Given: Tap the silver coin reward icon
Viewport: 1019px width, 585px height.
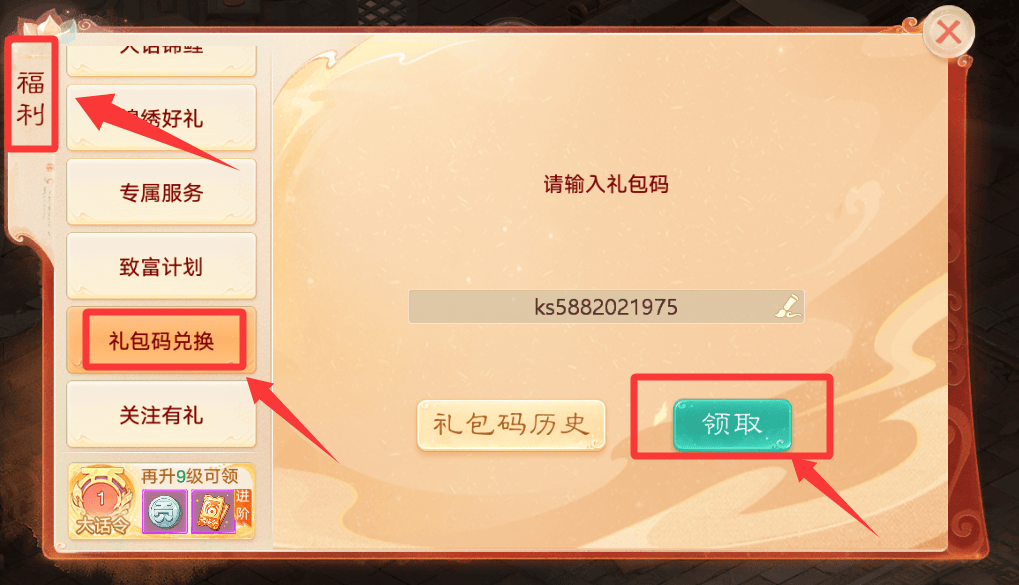Looking at the screenshot, I should point(165,512).
